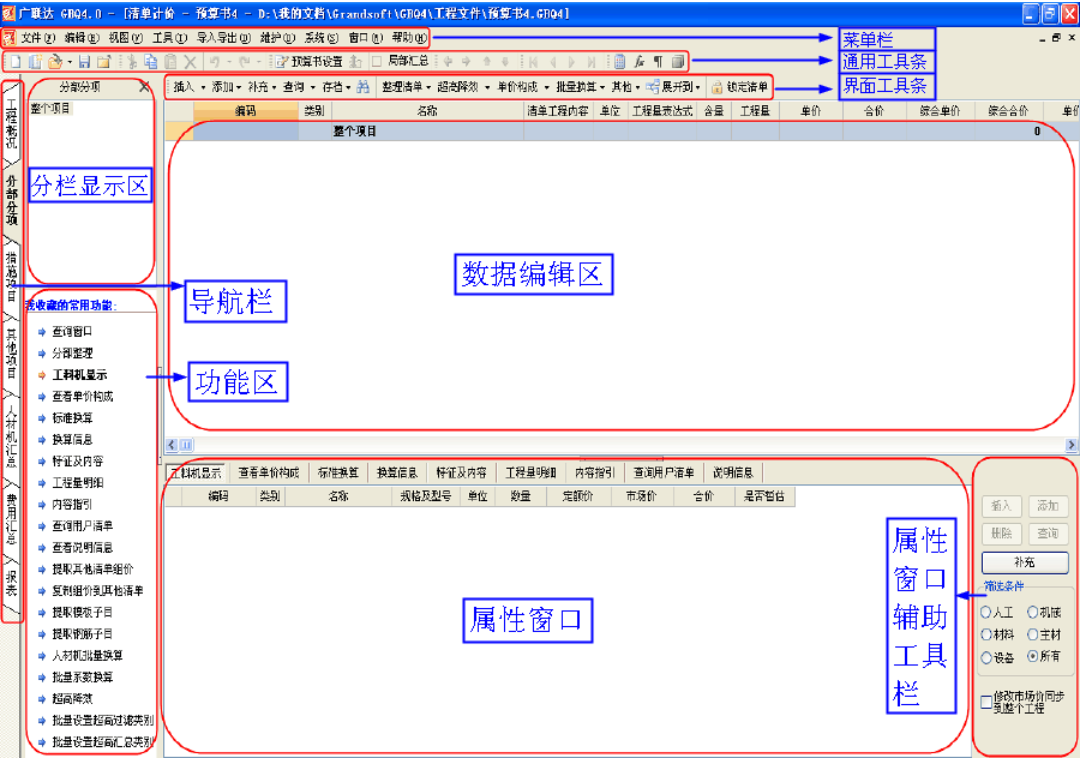Click the 锁定清单 lock icon
Viewport: 1083px width, 761px height.
coord(717,87)
